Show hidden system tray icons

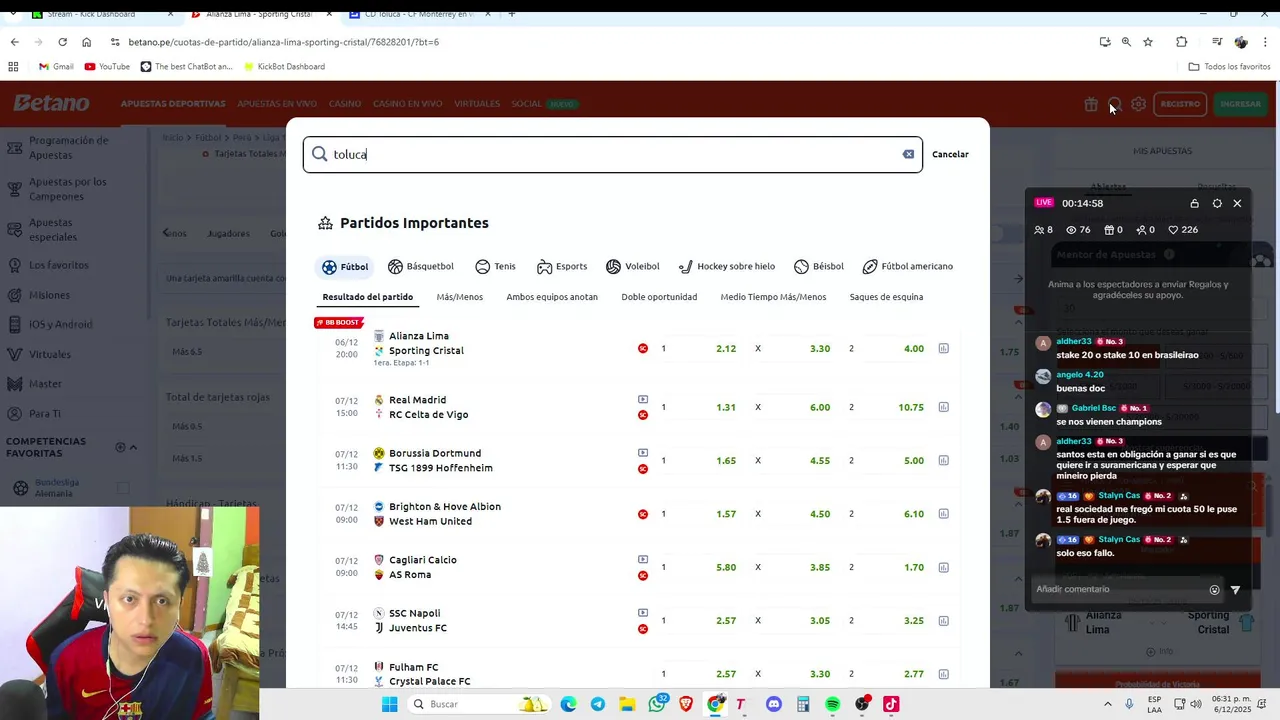click(1107, 704)
